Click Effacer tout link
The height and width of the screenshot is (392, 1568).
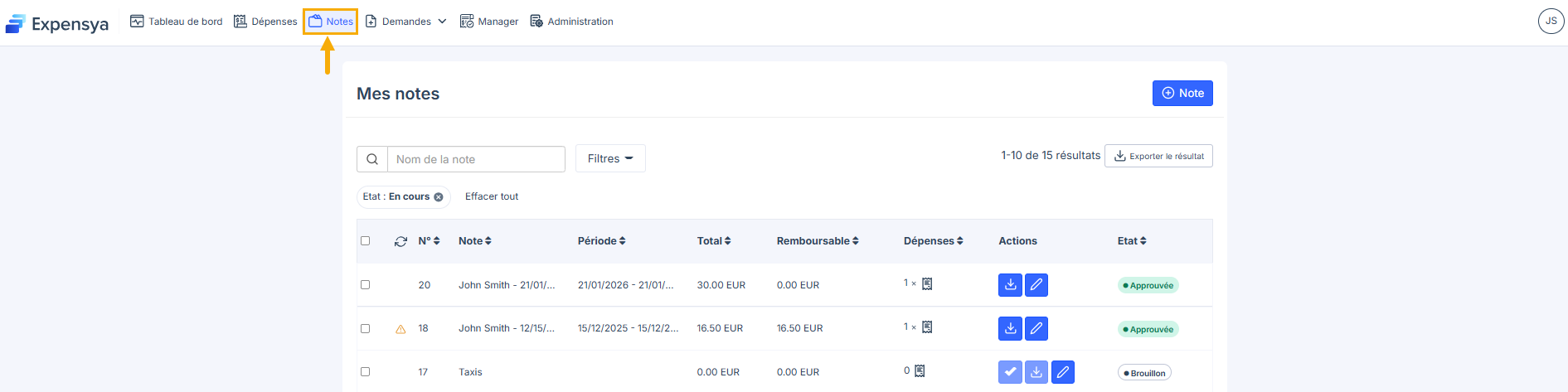pyautogui.click(x=492, y=196)
